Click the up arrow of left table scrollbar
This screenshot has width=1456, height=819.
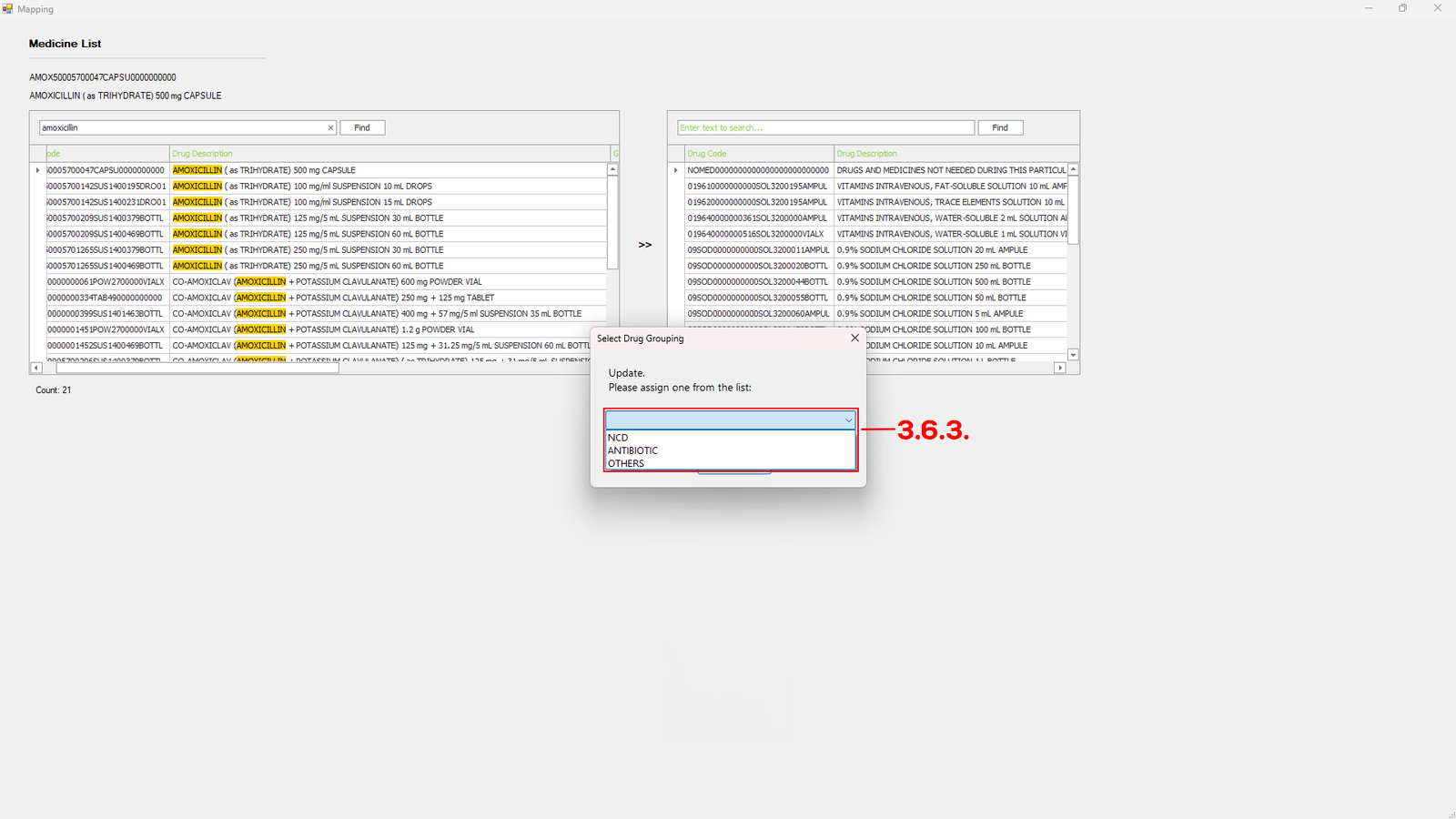(x=612, y=169)
